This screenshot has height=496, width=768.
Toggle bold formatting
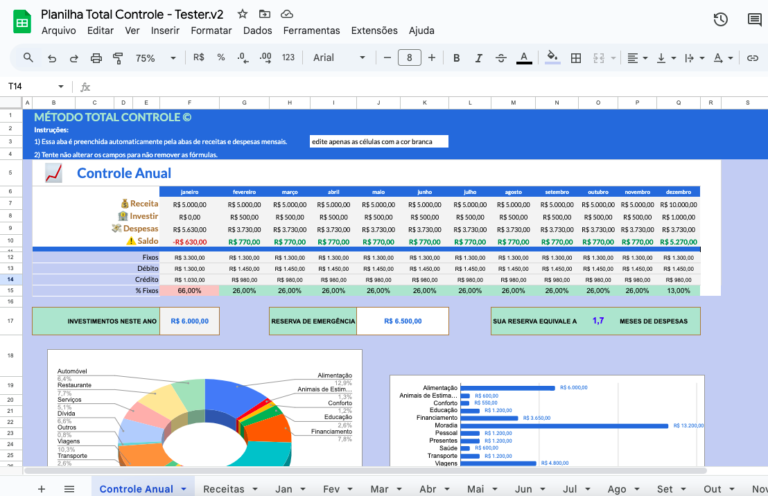[455, 58]
